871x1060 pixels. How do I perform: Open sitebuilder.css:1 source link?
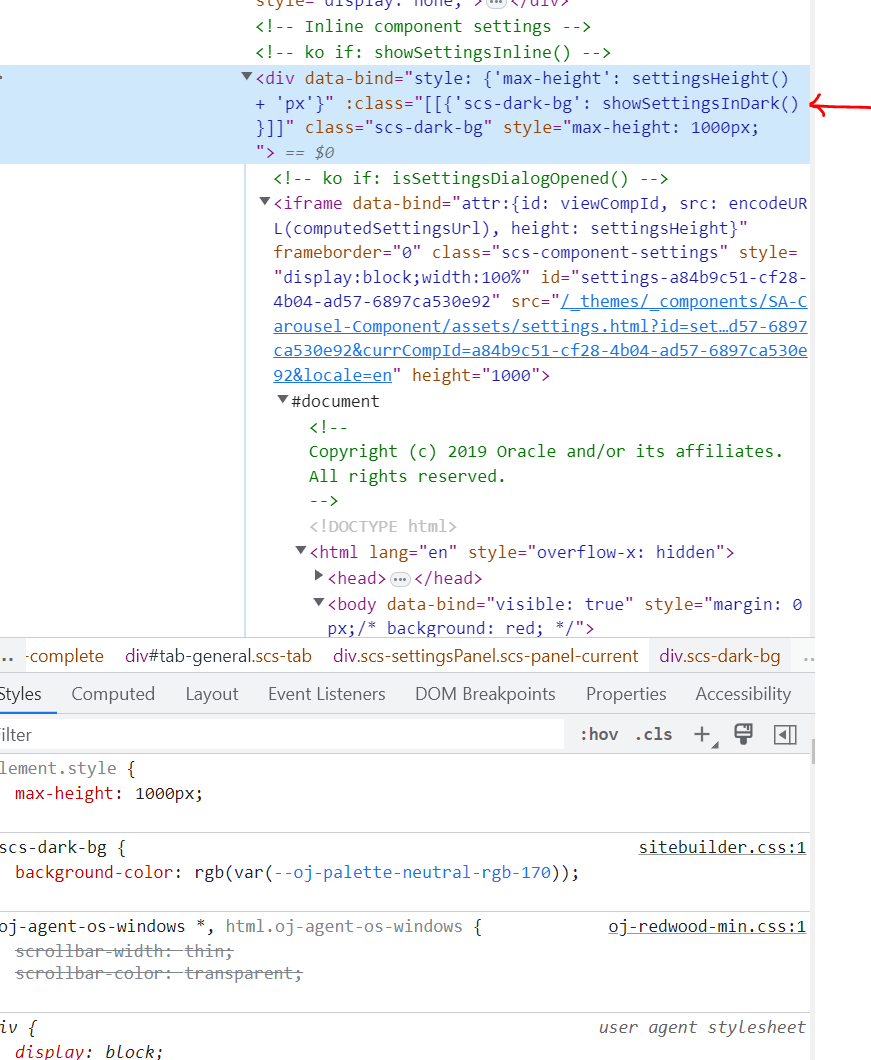click(722, 847)
